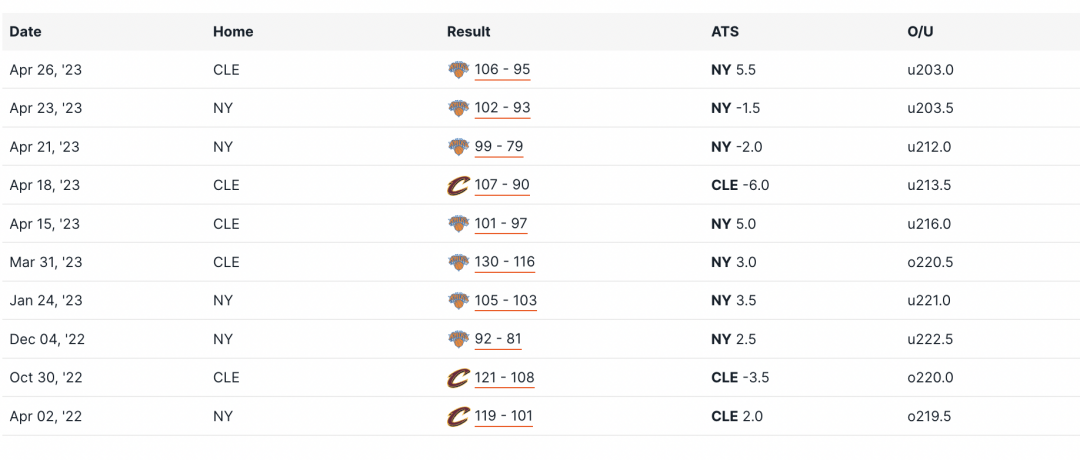Screen dimensions: 1080x460
Task: Click Knicks logo beside 105 - 103 score
Action: tap(458, 301)
